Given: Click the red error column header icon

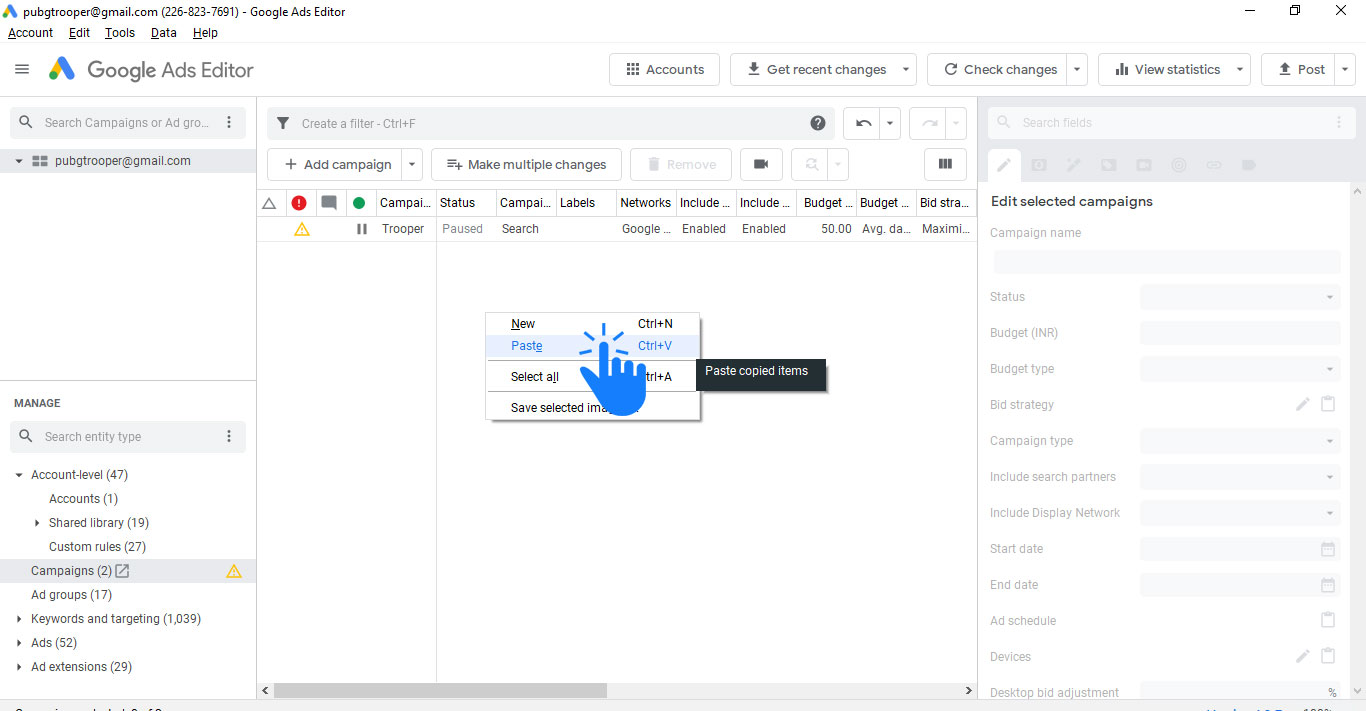Looking at the screenshot, I should [299, 203].
